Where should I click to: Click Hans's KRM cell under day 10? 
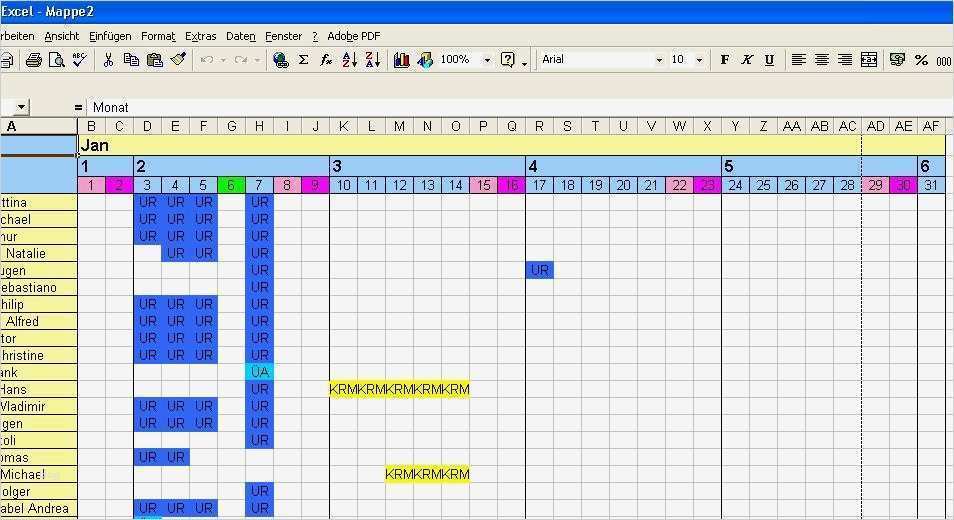pos(343,389)
